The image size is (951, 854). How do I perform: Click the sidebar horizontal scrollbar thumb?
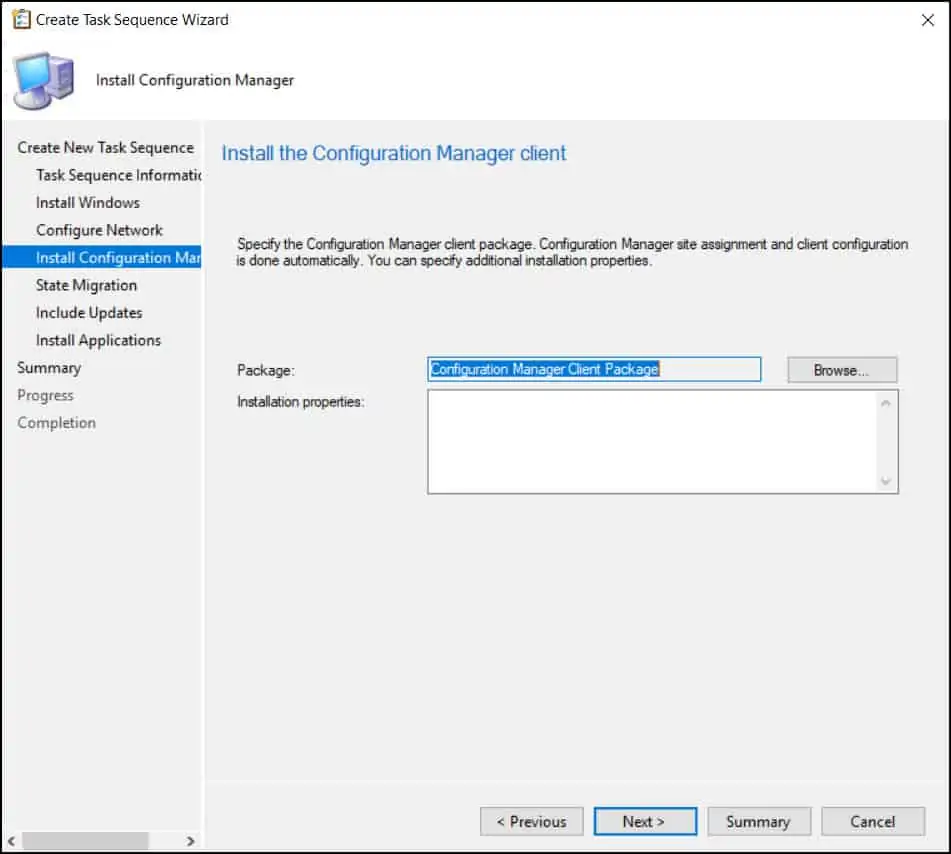pos(85,841)
